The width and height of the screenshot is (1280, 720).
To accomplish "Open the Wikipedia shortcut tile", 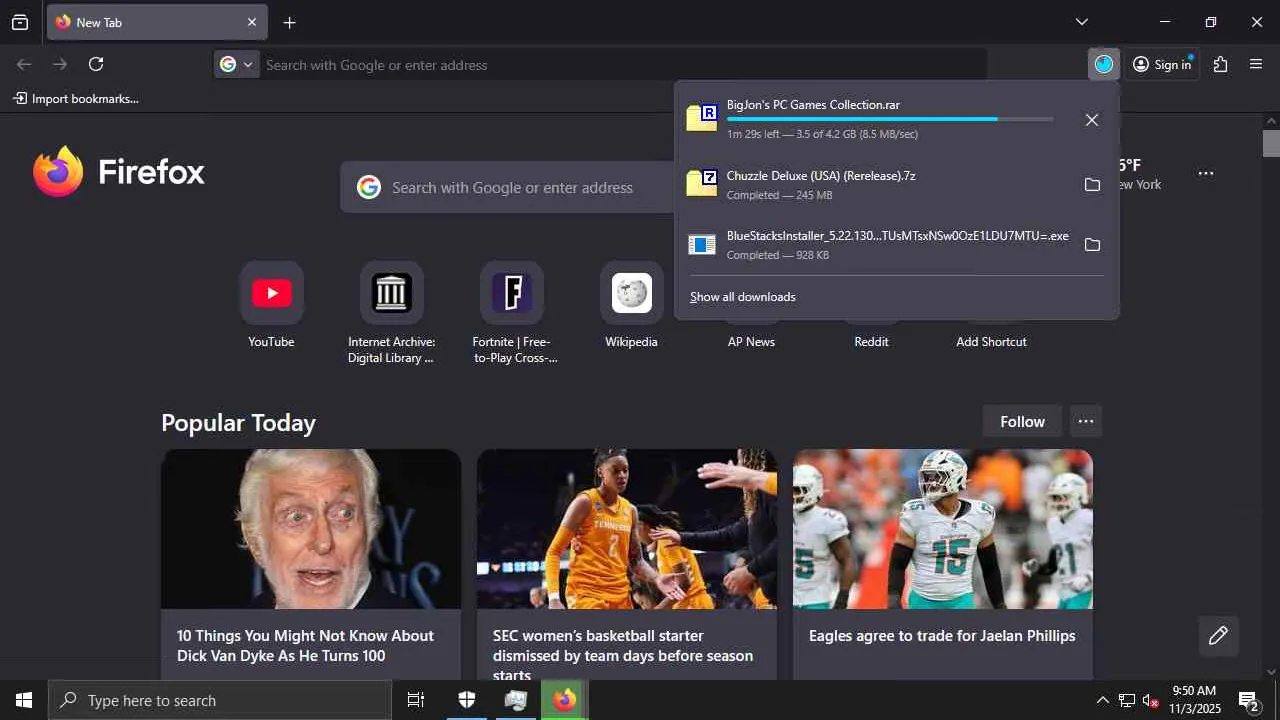I will point(631,293).
